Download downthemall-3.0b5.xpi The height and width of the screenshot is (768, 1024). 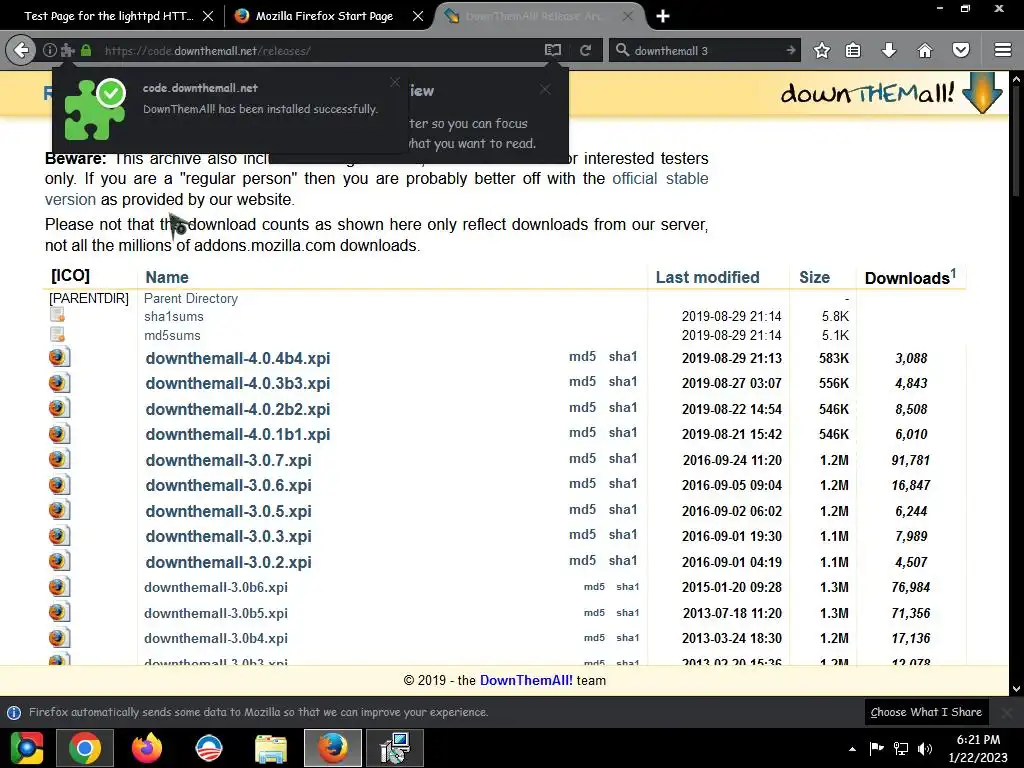[x=216, y=613]
